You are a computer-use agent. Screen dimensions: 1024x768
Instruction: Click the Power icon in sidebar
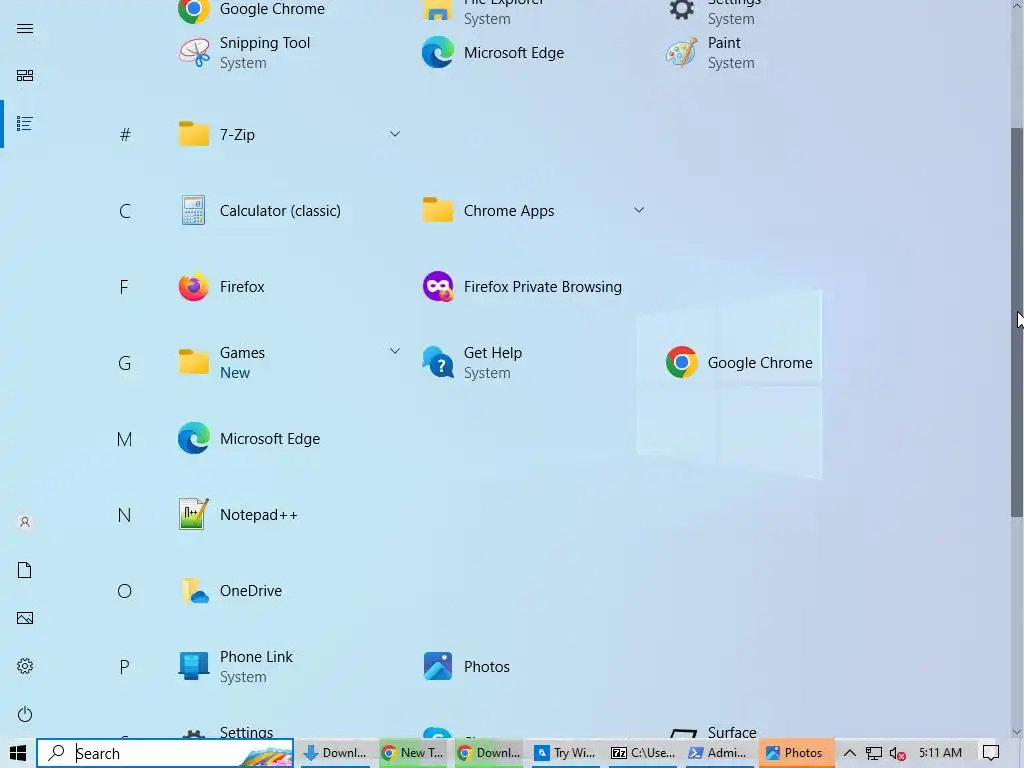pos(25,714)
